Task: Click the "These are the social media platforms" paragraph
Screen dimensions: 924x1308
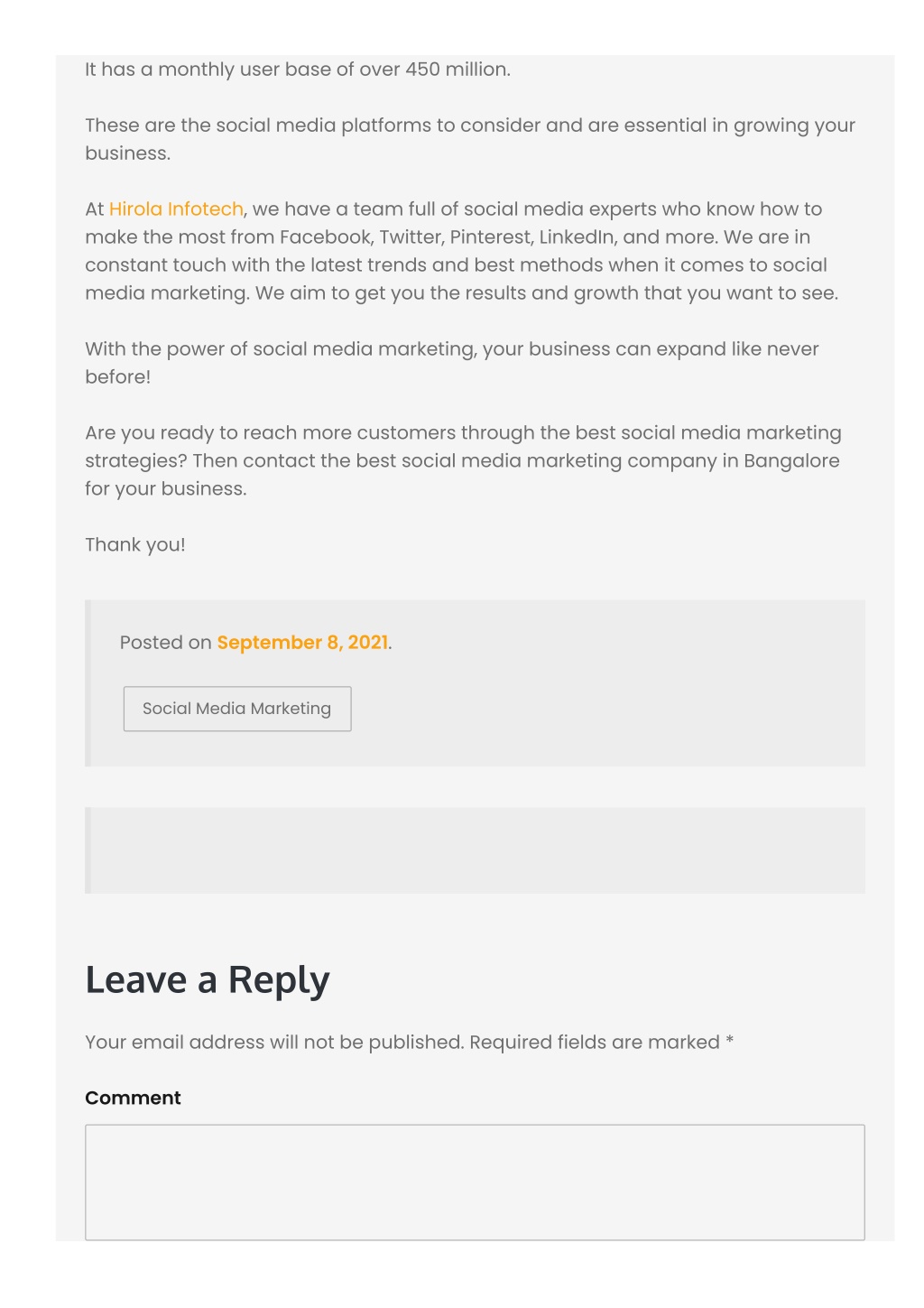Action: pyautogui.click(x=470, y=139)
